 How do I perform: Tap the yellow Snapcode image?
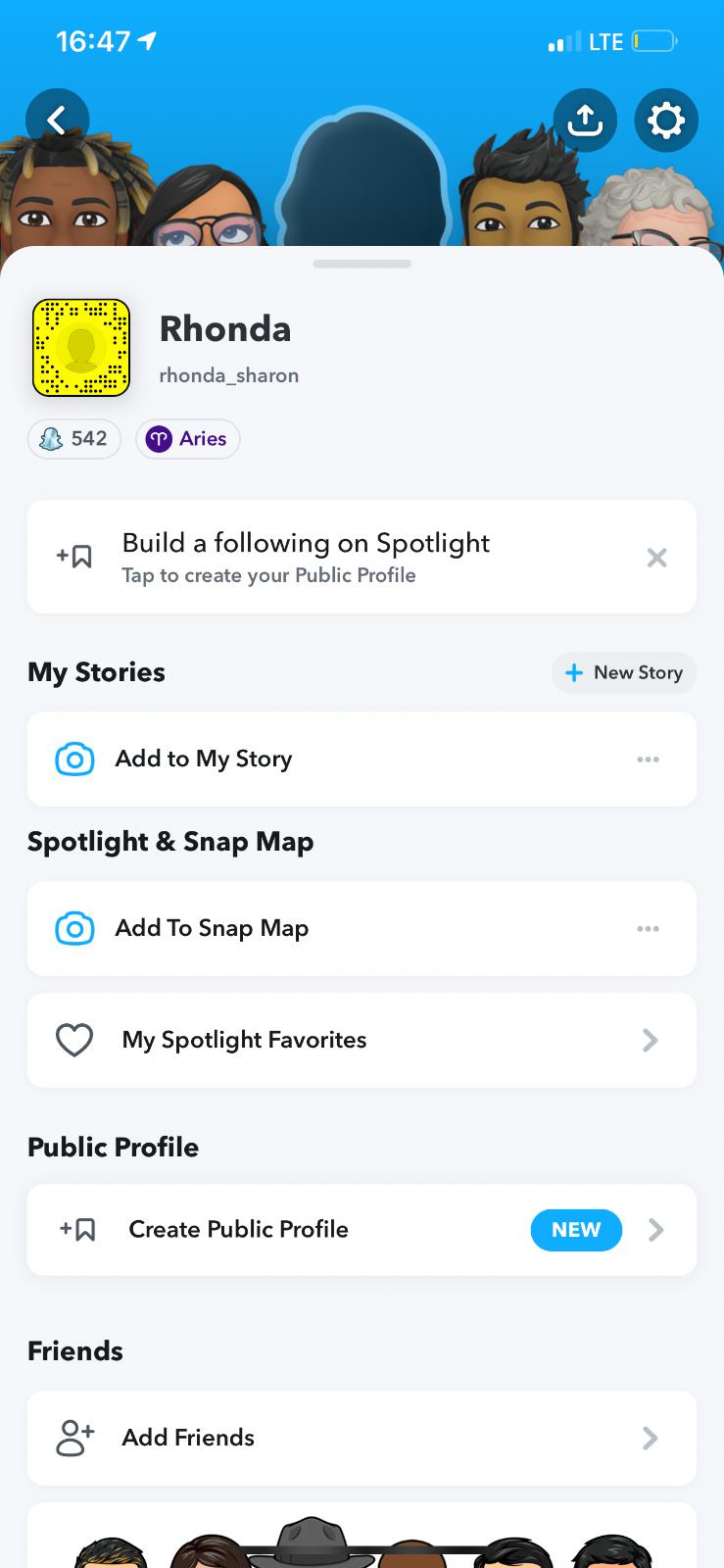coord(81,348)
